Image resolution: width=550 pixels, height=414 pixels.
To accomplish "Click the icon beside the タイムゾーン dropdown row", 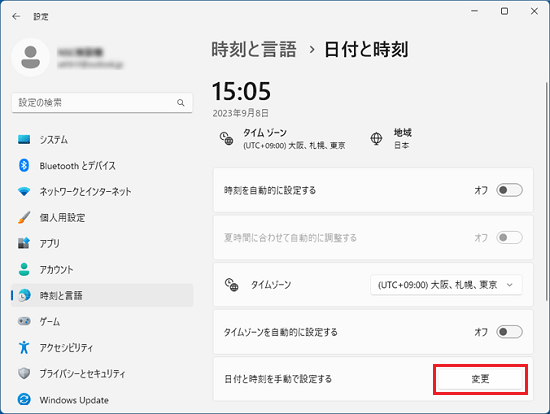I will pos(232,285).
